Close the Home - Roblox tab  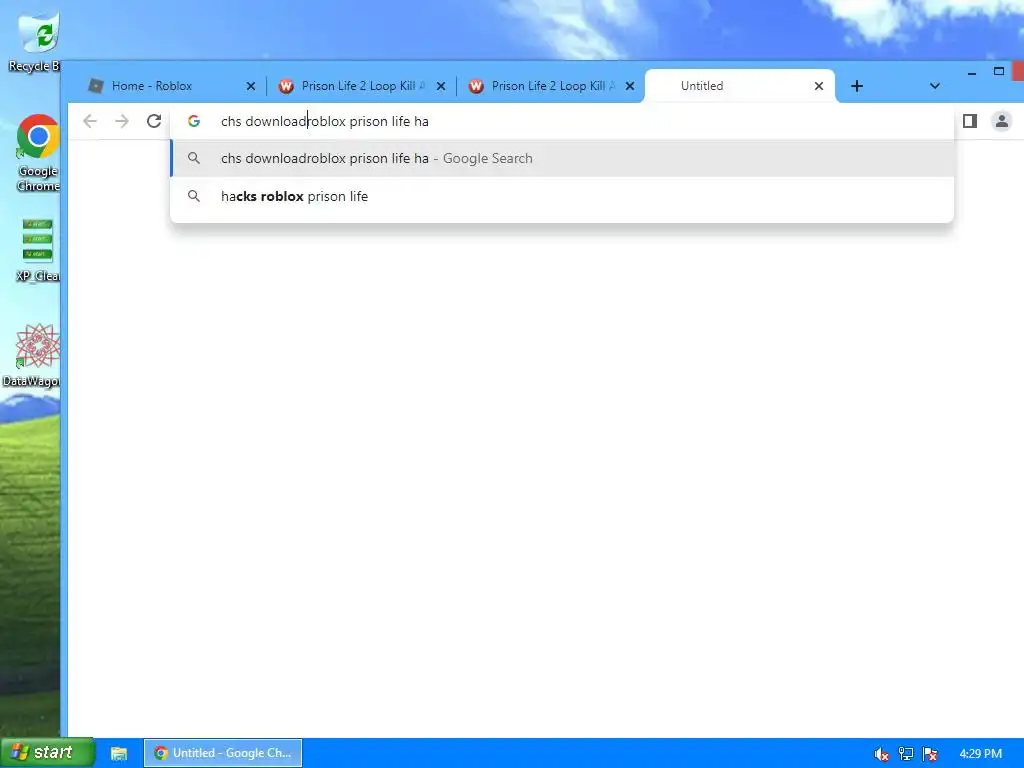click(251, 86)
